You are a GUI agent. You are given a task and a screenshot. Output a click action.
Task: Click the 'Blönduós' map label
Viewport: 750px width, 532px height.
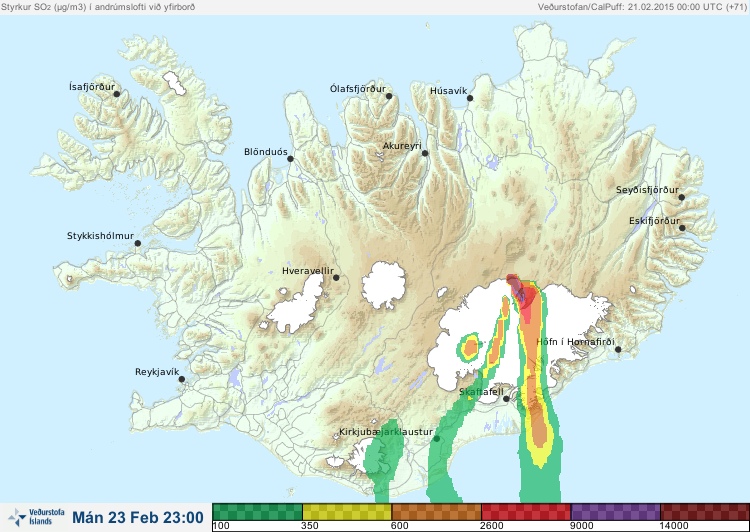266,152
